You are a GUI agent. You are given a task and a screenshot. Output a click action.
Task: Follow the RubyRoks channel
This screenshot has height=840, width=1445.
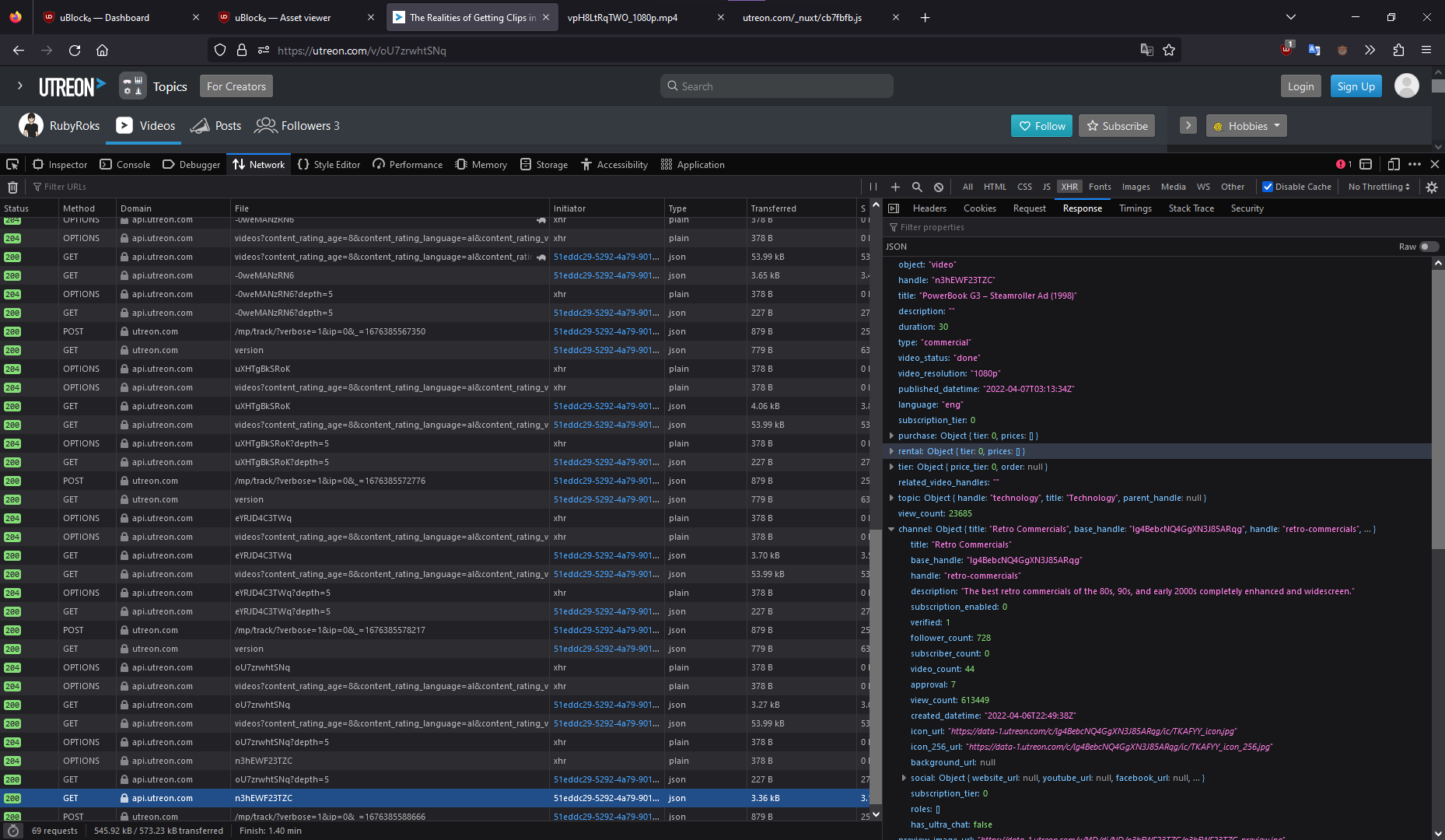(x=1041, y=125)
